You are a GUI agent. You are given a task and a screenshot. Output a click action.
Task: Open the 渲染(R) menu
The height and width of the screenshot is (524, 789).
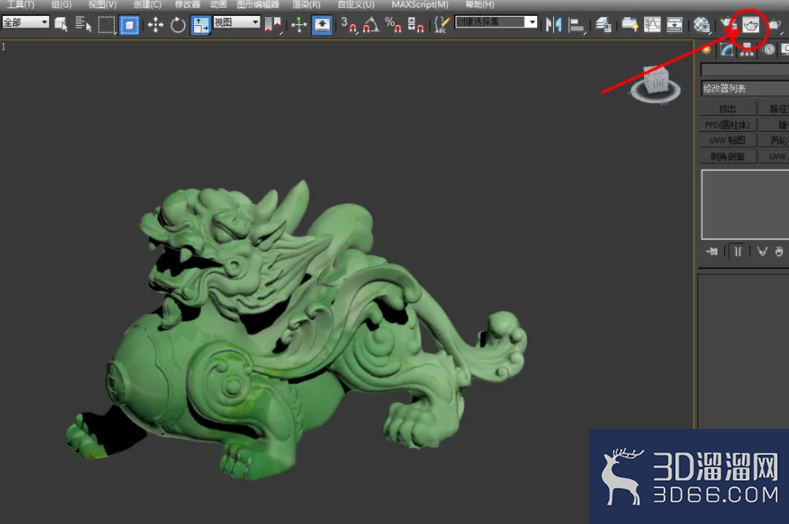click(x=306, y=5)
